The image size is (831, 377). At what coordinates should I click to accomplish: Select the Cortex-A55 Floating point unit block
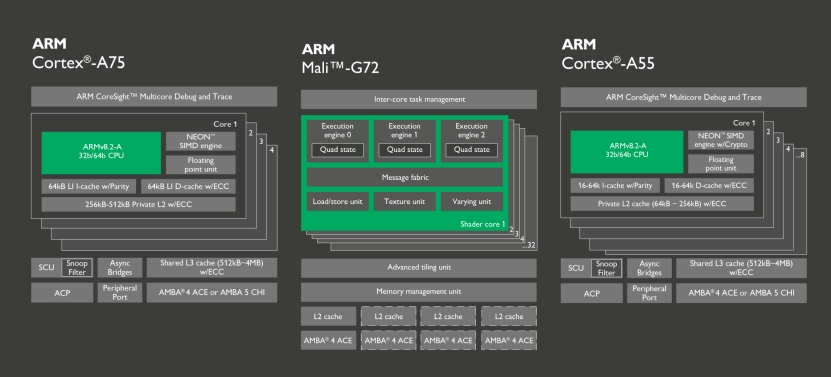(x=721, y=164)
